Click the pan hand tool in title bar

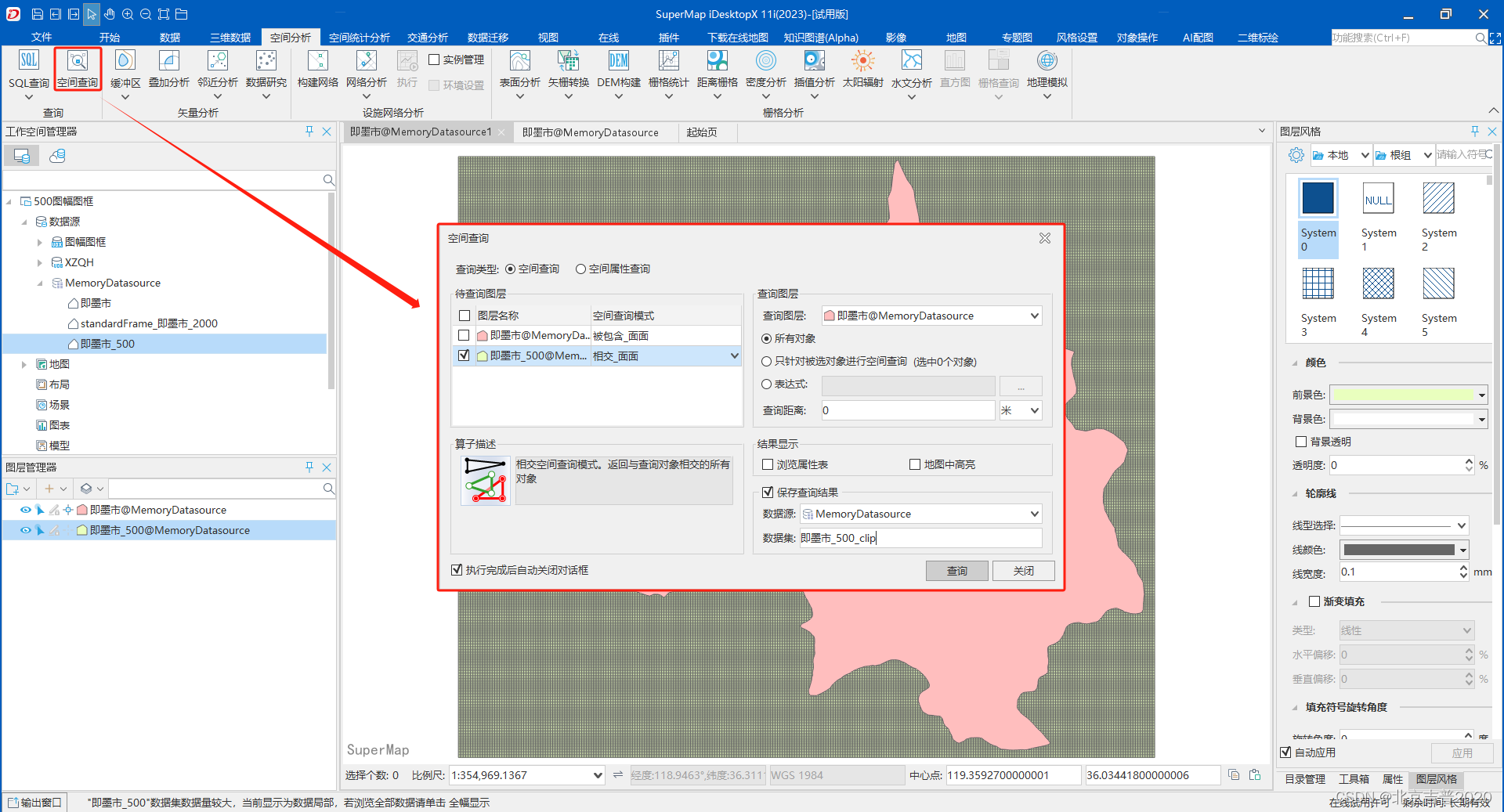point(109,14)
